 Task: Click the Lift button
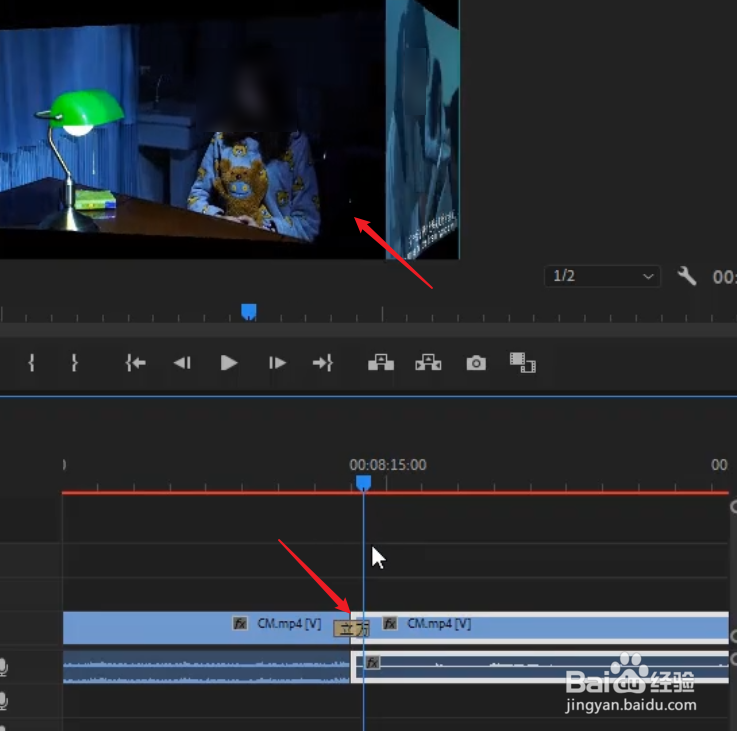pos(381,362)
